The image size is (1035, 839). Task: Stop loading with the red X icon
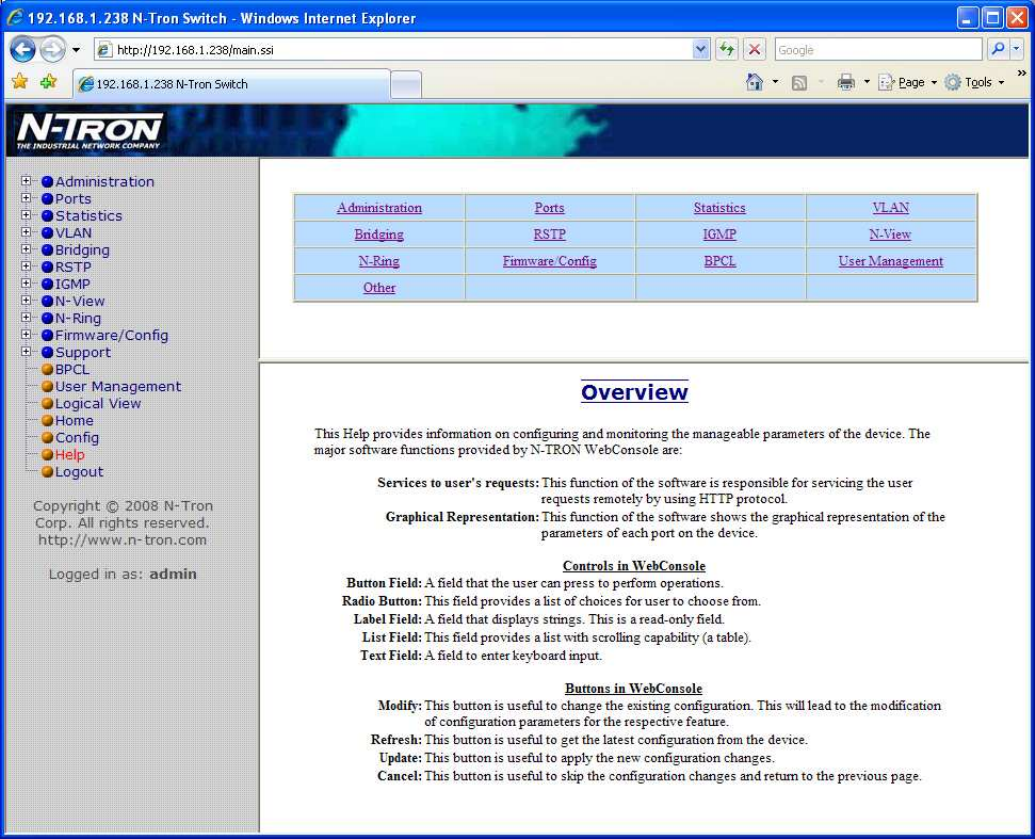(x=754, y=50)
